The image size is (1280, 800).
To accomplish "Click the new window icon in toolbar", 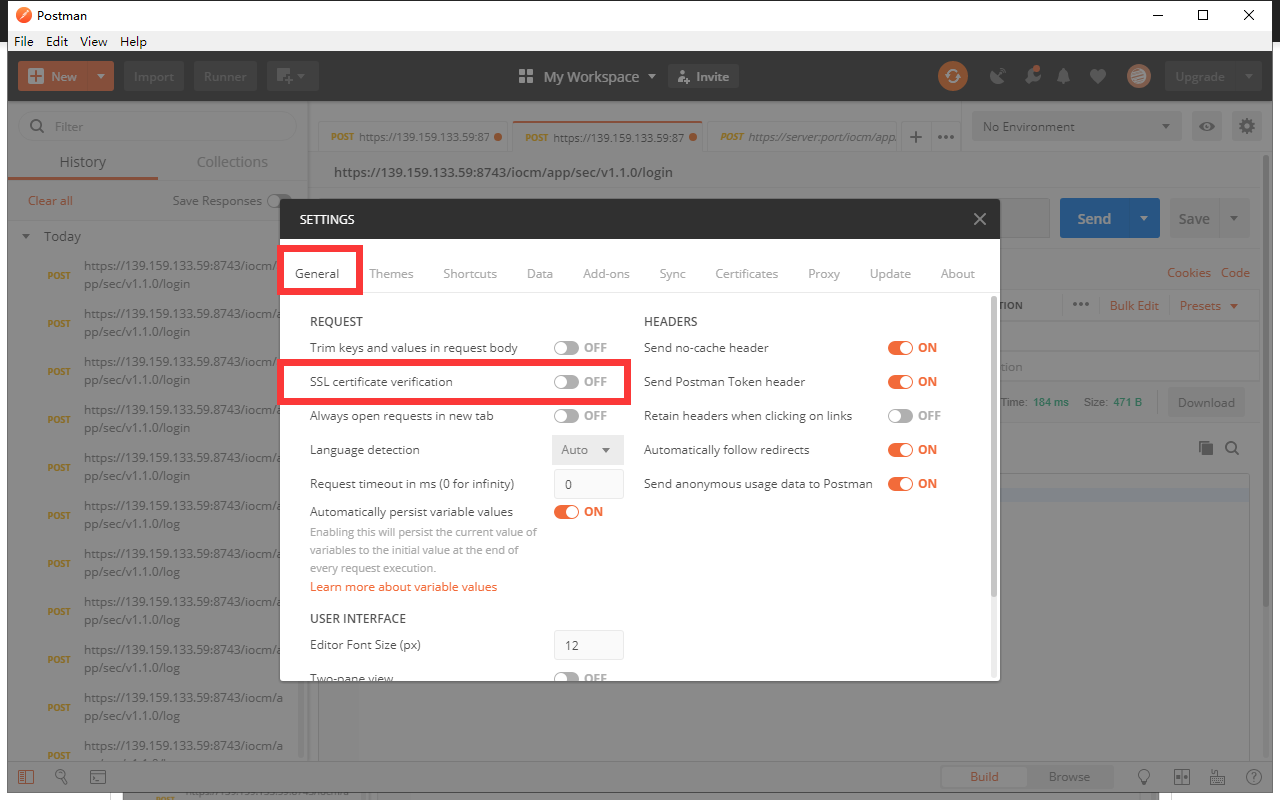I will [292, 76].
